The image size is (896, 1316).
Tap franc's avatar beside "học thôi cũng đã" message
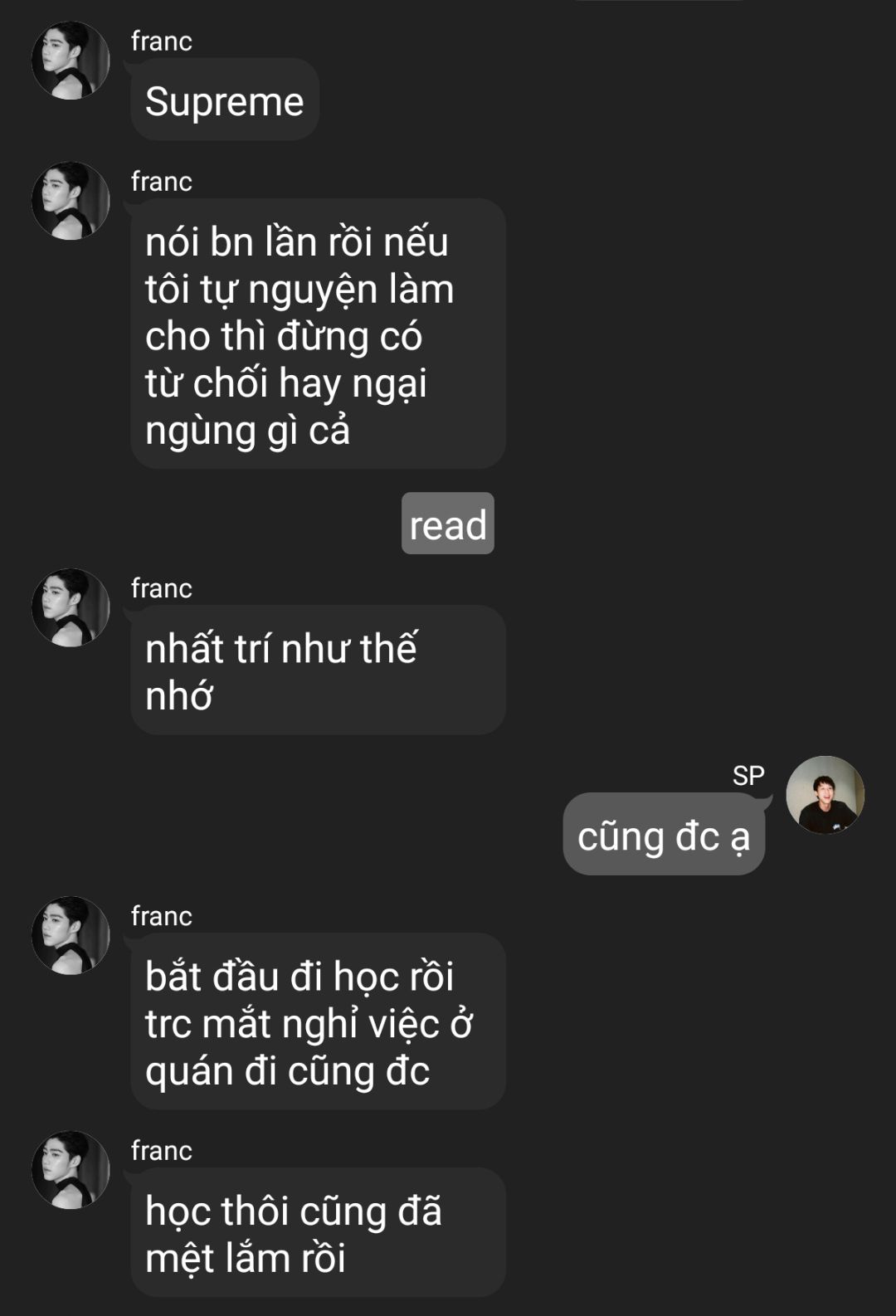(71, 1170)
